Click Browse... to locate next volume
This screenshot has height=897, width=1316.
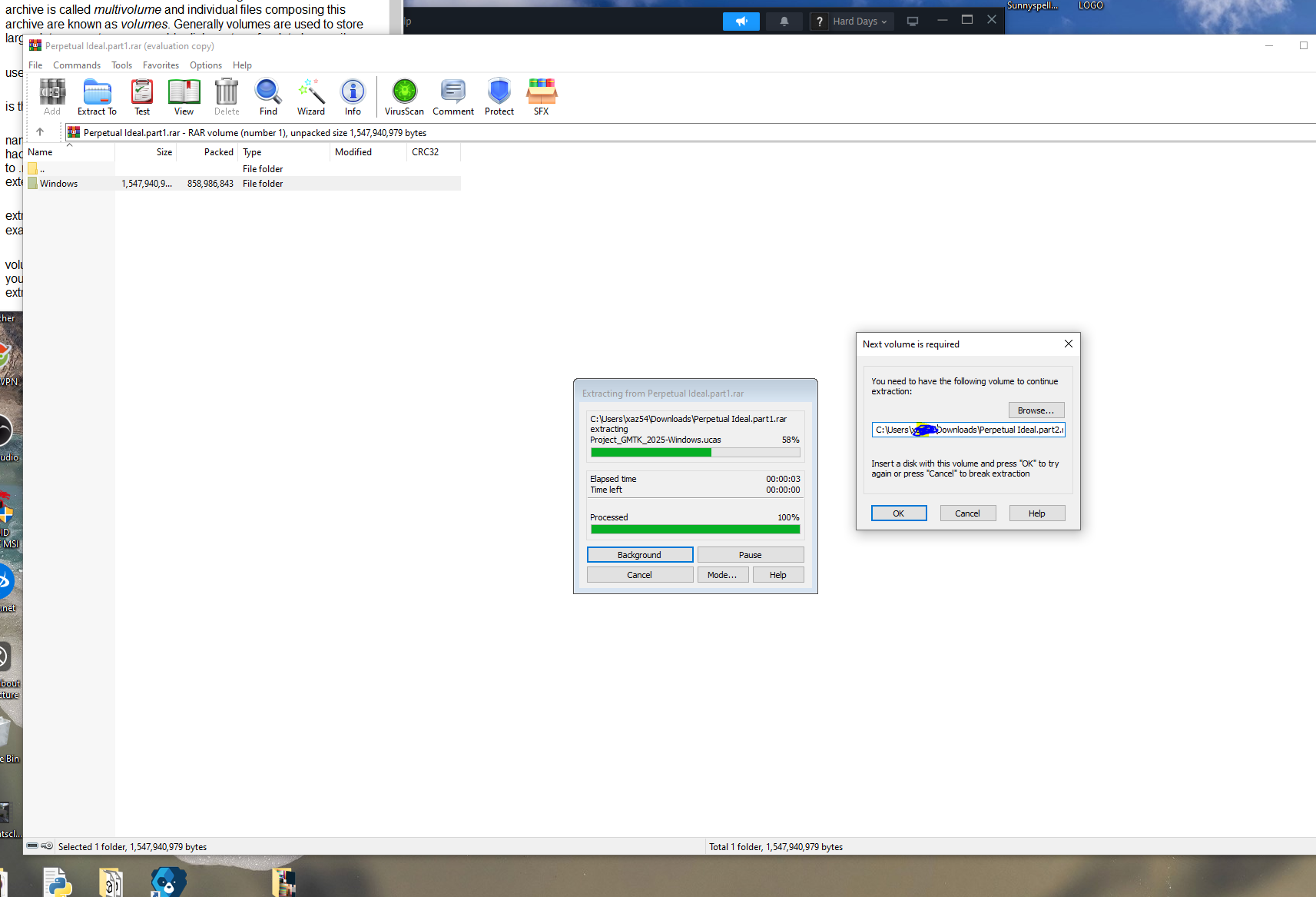1036,410
